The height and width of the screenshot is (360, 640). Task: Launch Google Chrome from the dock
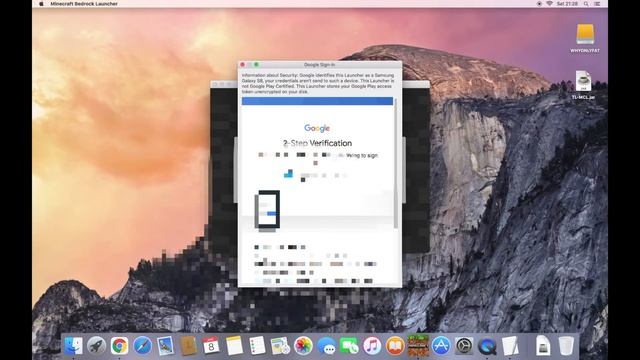[x=119, y=346]
